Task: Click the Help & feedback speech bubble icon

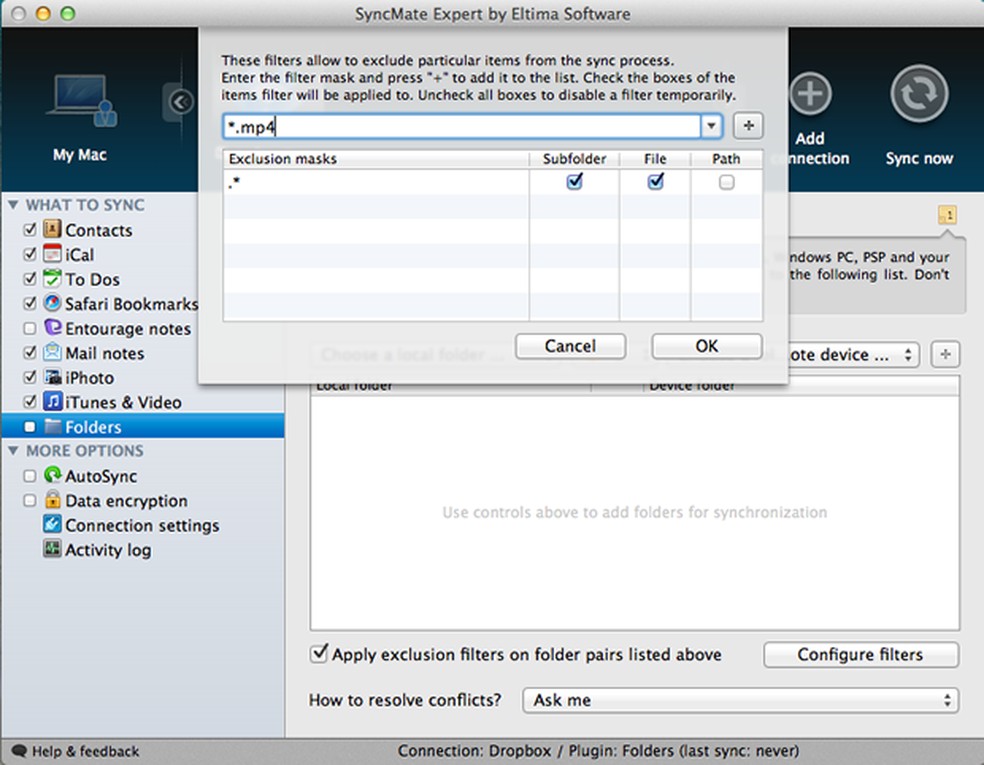Action: tap(19, 751)
